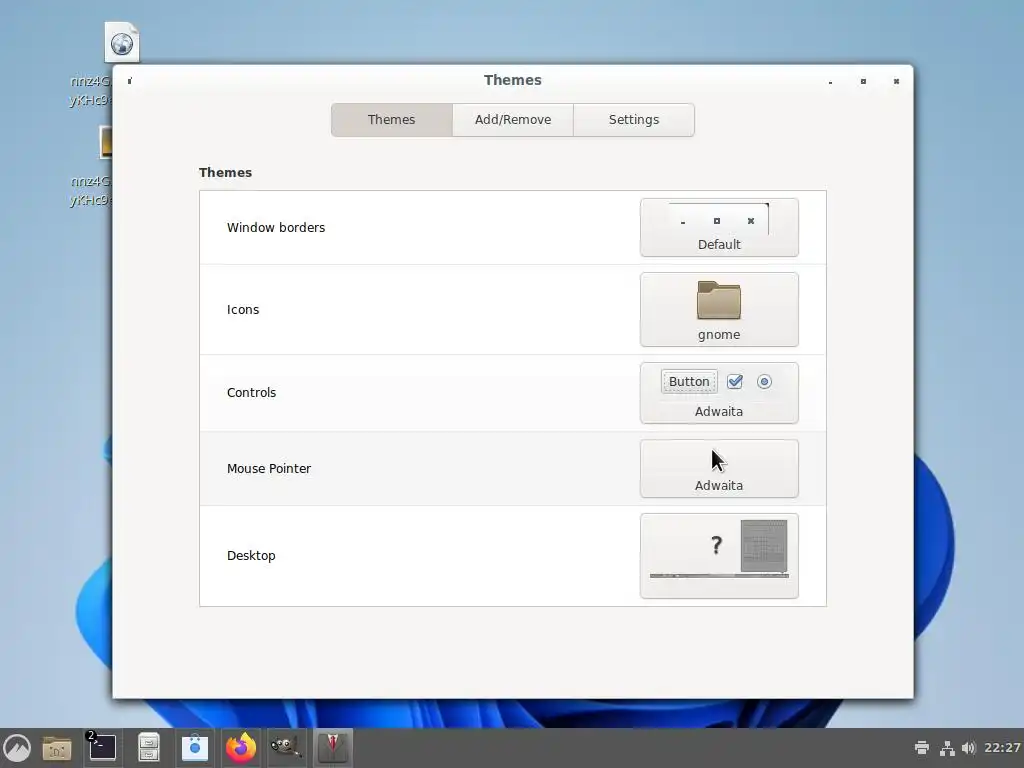Open the file manager cabinet icon

coord(149,748)
